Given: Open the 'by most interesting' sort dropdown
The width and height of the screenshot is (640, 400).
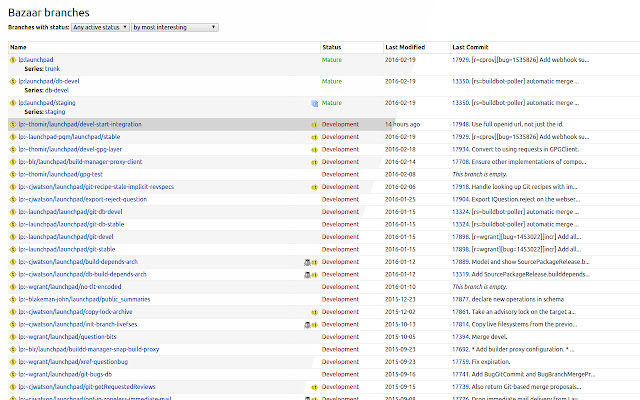Looking at the screenshot, I should point(175,27).
